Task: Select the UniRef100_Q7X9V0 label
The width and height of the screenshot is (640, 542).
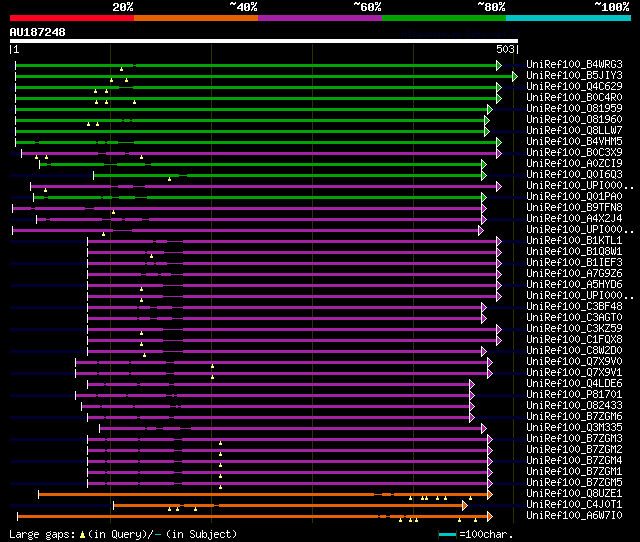Action: (x=574, y=362)
